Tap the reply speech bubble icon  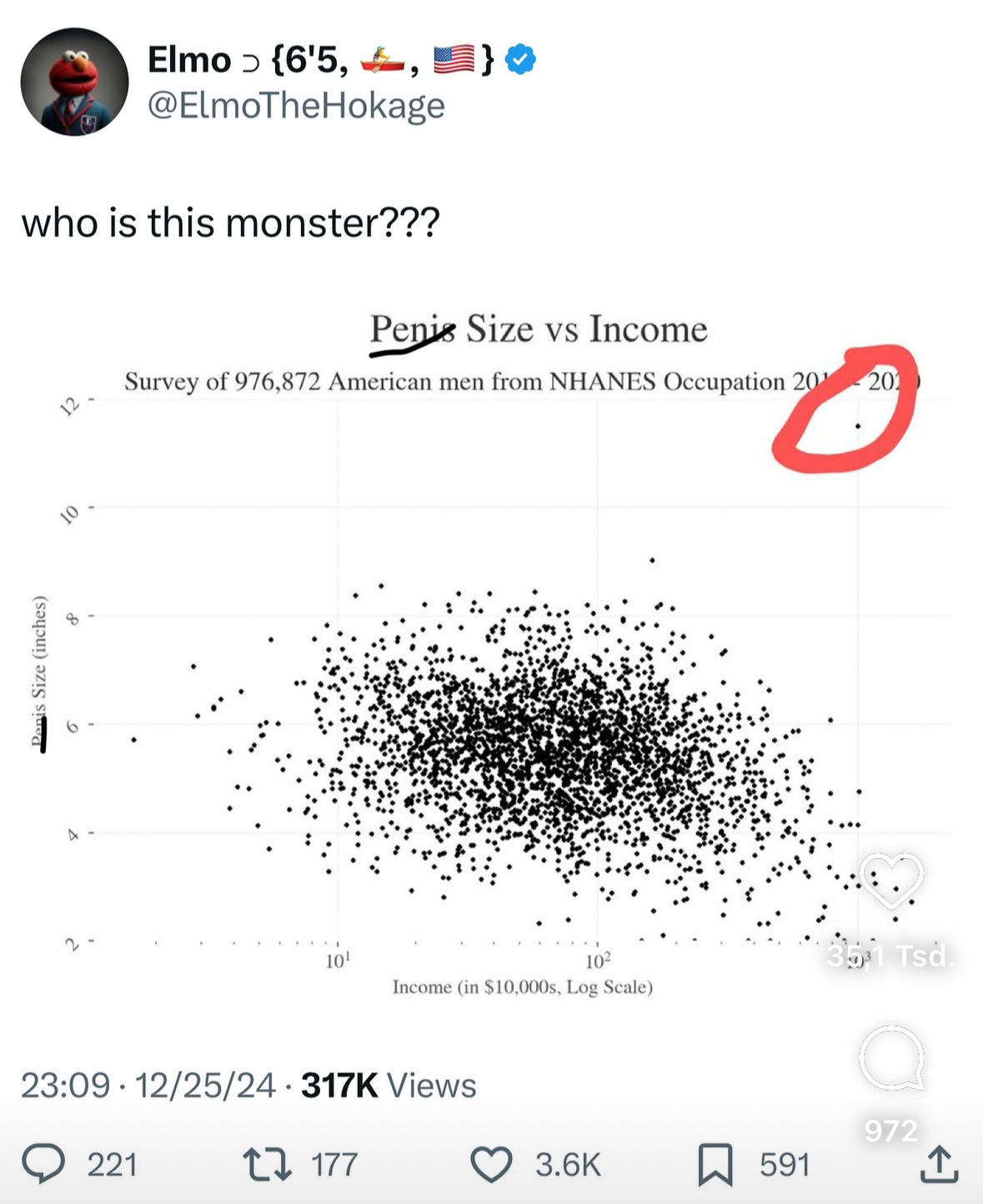pyautogui.click(x=43, y=1164)
